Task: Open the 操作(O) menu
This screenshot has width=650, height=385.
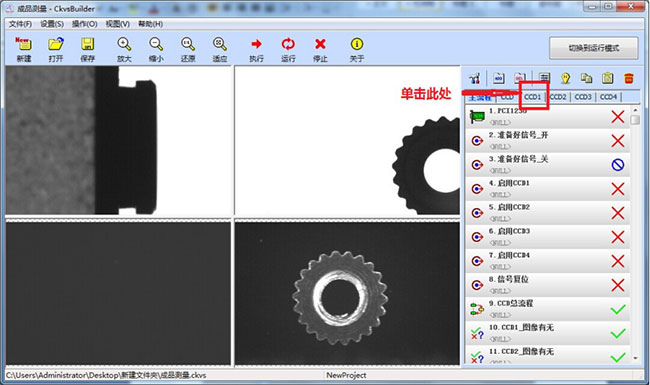Action: (x=85, y=24)
